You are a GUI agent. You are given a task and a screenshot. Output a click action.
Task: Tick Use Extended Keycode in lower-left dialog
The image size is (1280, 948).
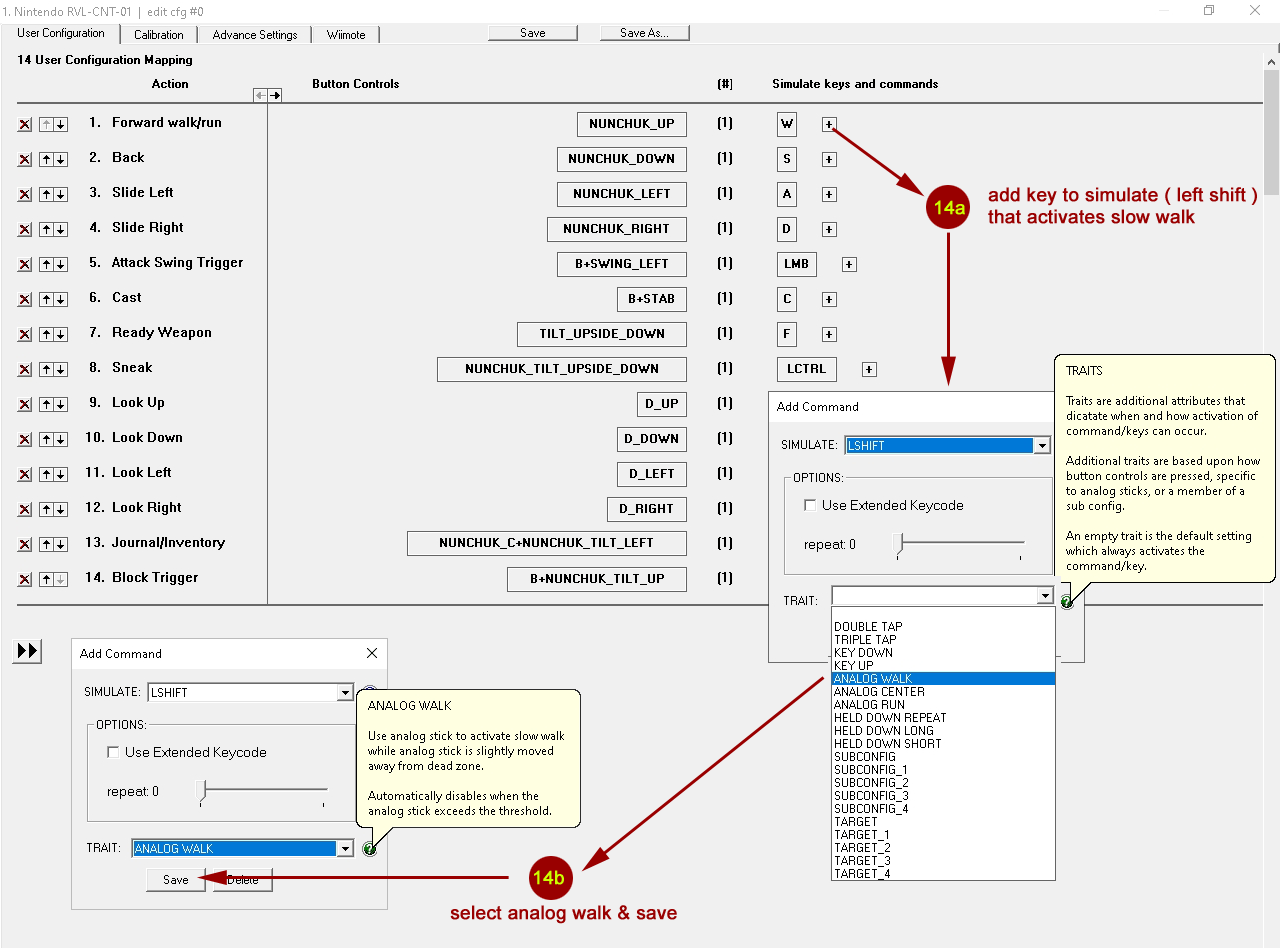coord(114,752)
